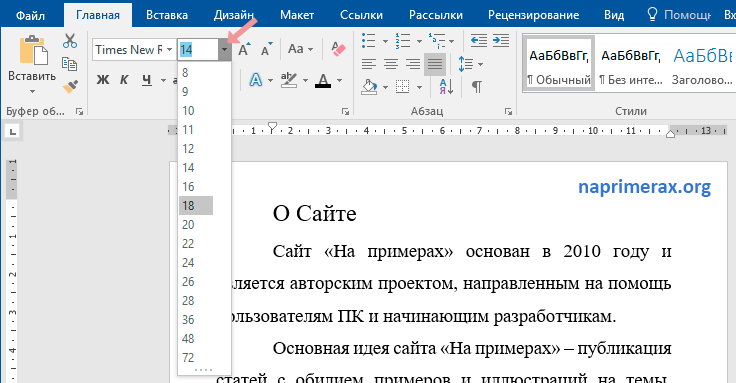Click the О Сайте heading text

coord(314,214)
